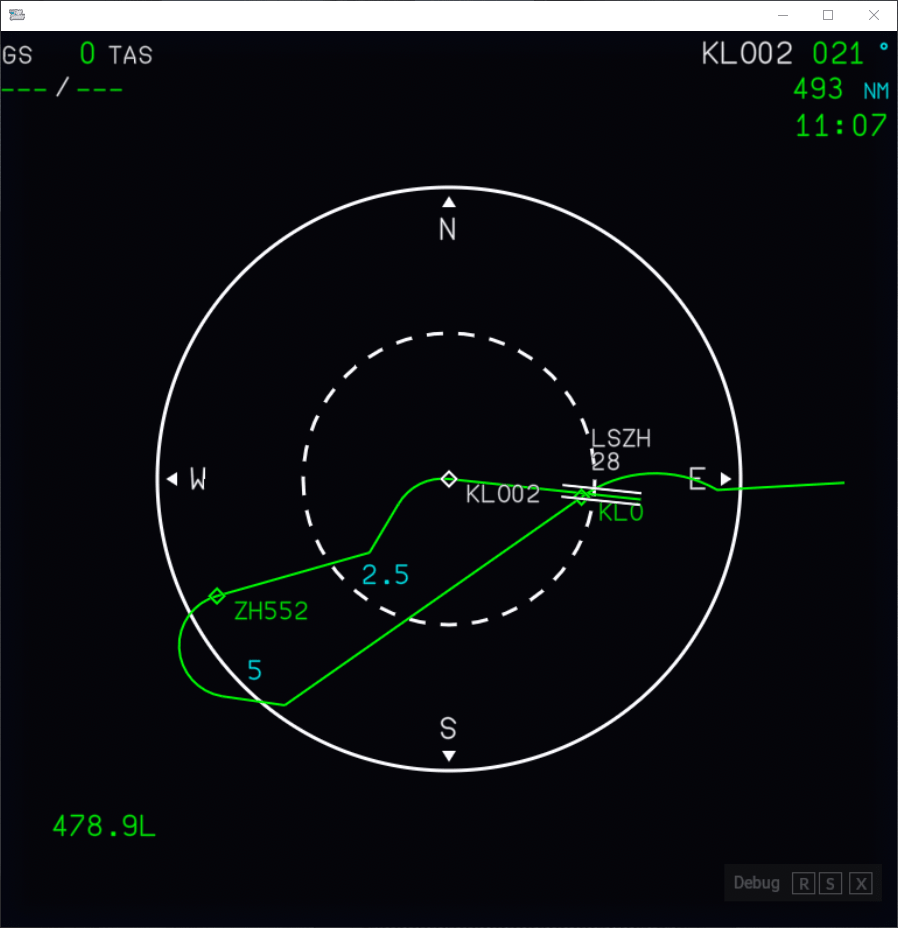
Task: Click the green waypoint diamond at runway
Action: pos(581,497)
